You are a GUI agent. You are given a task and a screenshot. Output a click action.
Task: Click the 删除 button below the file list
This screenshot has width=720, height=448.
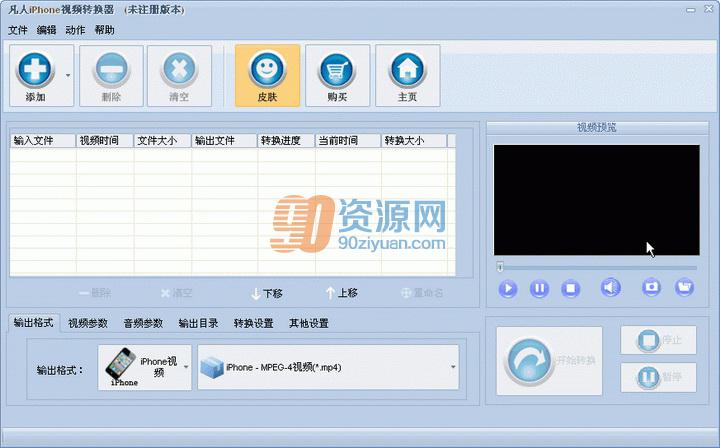click(95, 293)
